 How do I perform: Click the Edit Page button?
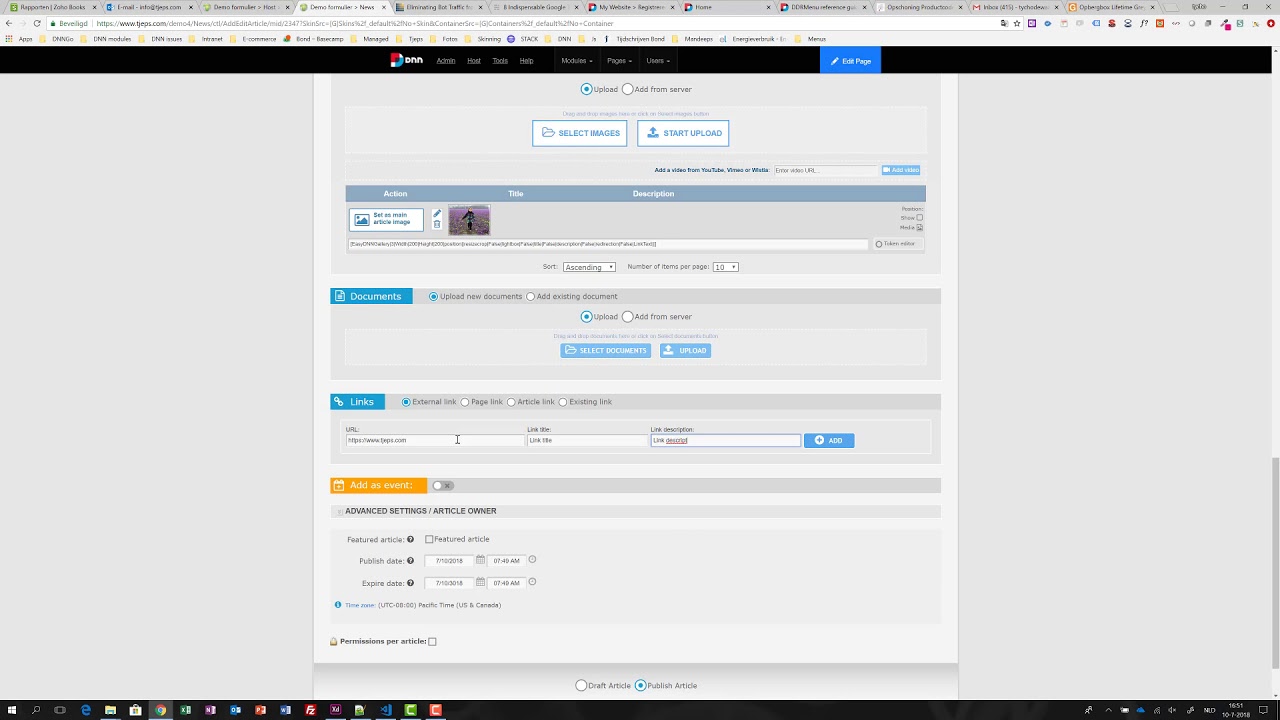coord(850,60)
